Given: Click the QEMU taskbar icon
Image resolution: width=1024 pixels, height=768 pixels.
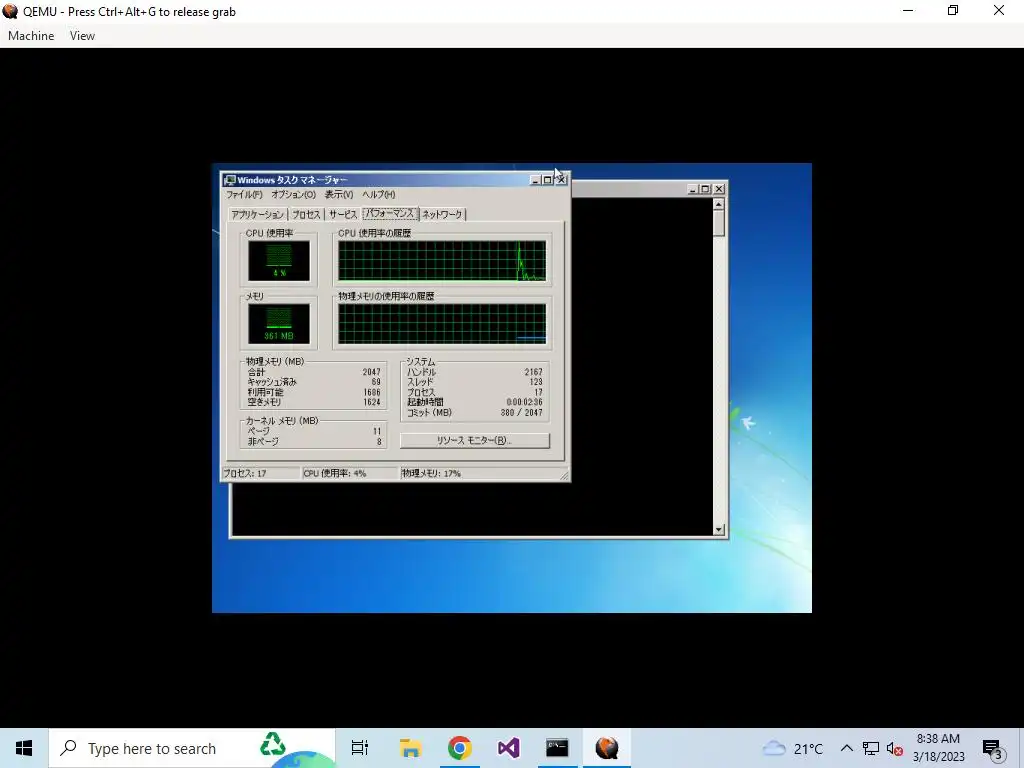Looking at the screenshot, I should [607, 748].
